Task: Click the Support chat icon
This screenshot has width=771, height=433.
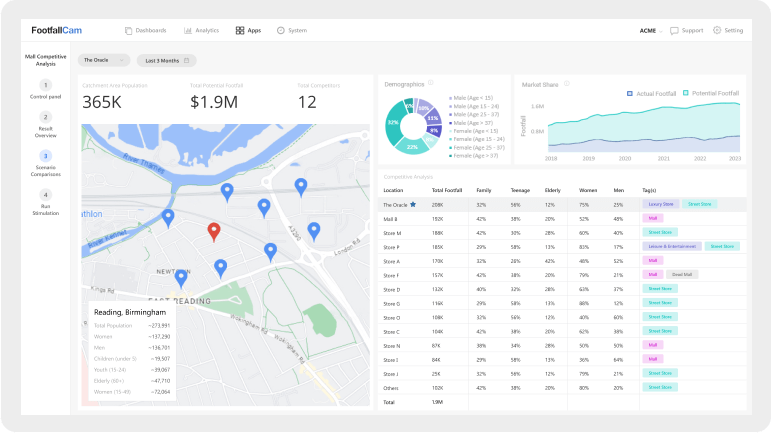Action: point(674,30)
